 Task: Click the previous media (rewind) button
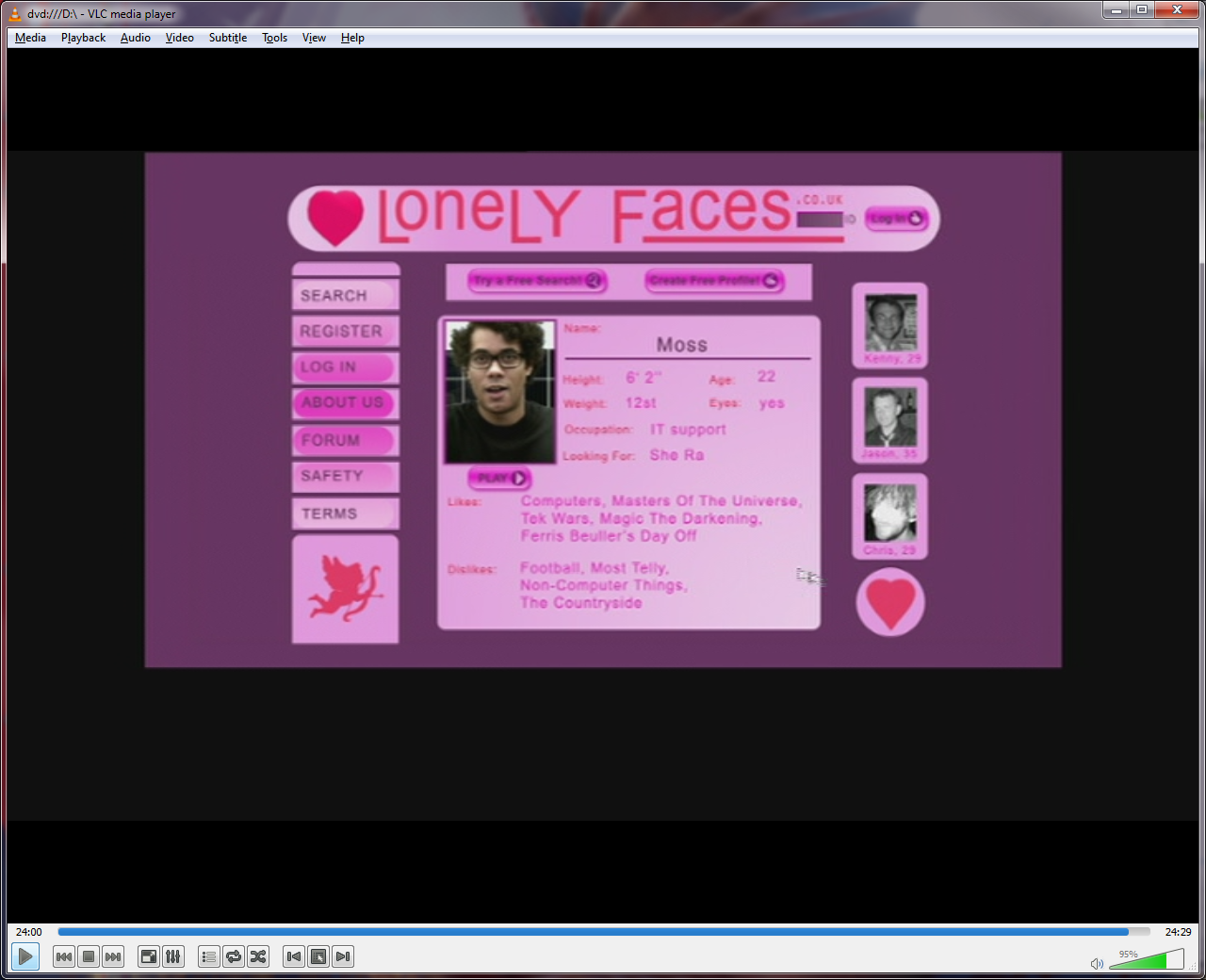click(x=64, y=957)
